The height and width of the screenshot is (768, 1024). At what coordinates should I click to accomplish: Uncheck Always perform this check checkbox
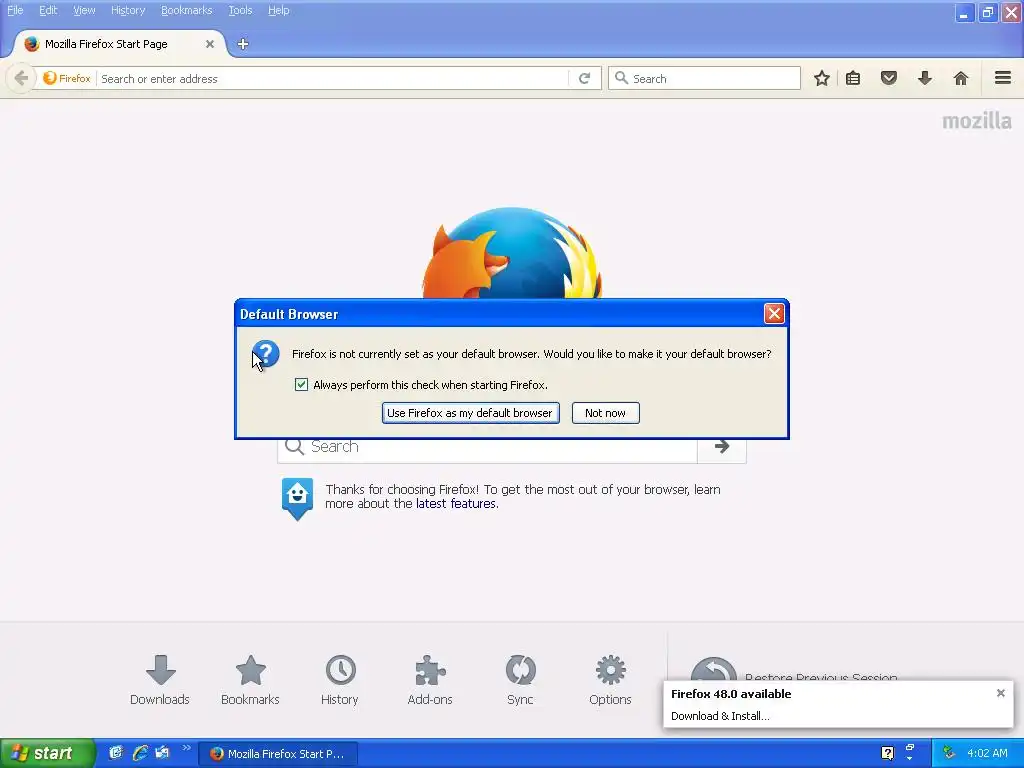point(301,385)
